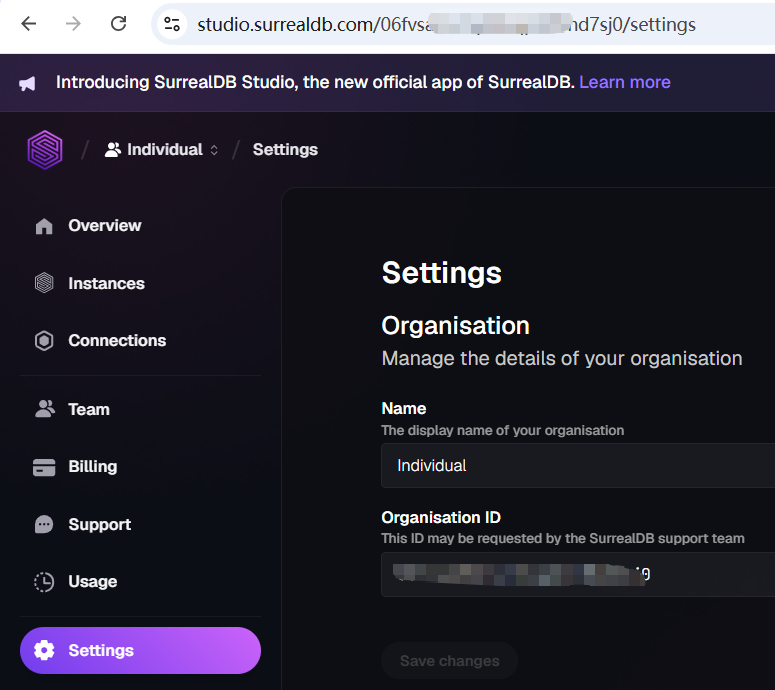This screenshot has height=690, width=775.
Task: Click the Organisation section heading
Action: [456, 326]
